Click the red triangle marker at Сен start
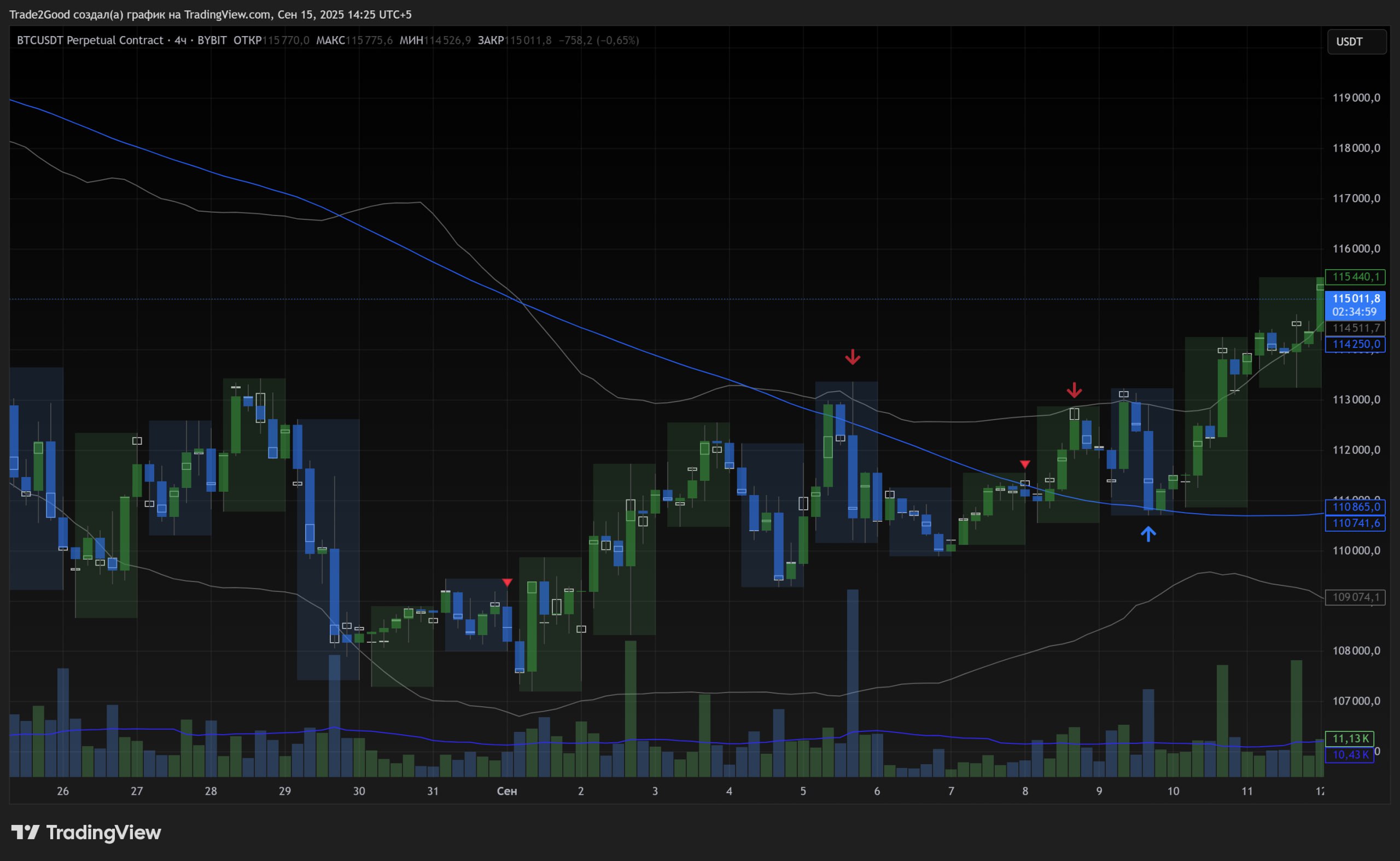The image size is (1400, 861). 507,582
